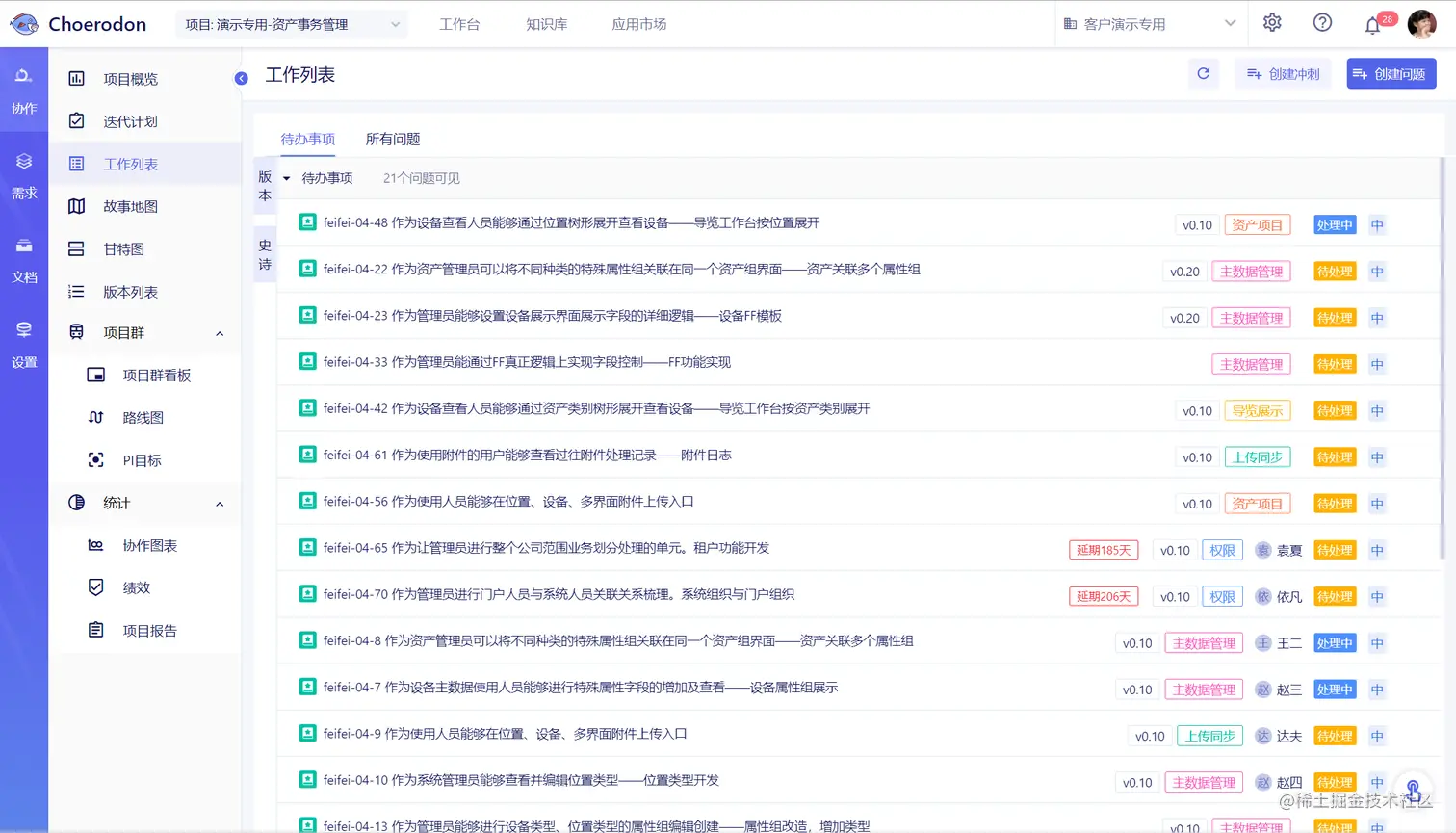Click 处理中 status tag on feifei-04-8
Image resolution: width=1456 pixels, height=833 pixels.
[x=1335, y=643]
